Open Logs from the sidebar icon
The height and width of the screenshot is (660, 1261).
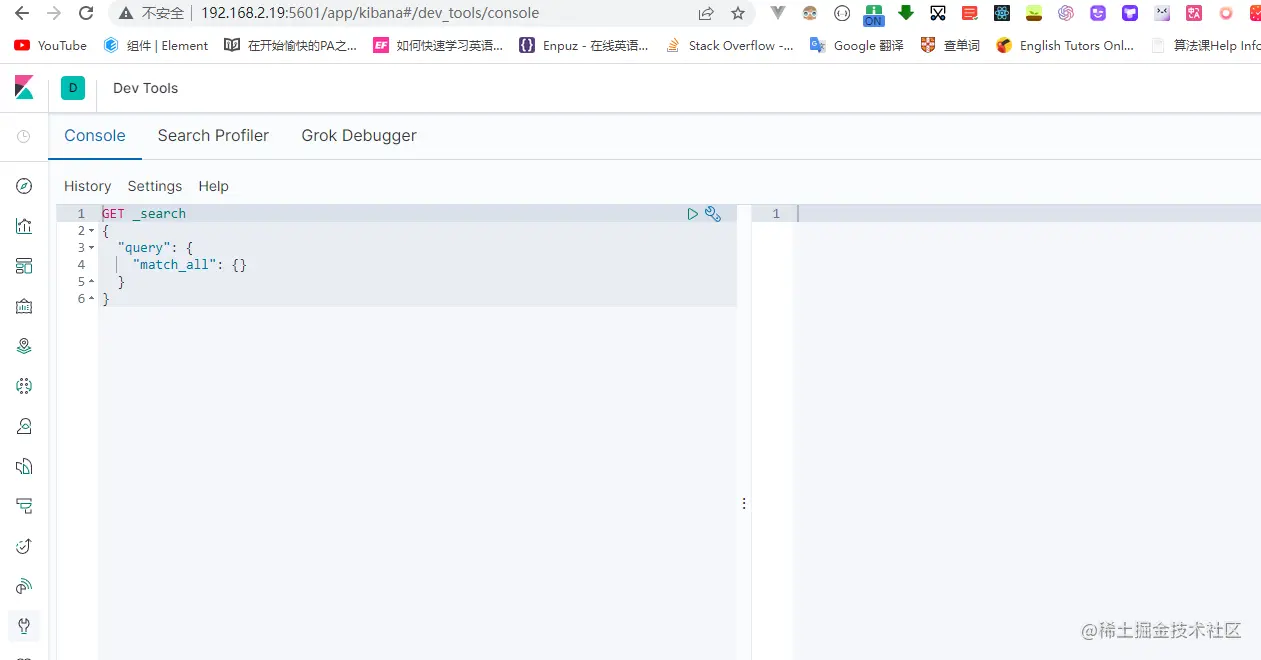coord(24,466)
